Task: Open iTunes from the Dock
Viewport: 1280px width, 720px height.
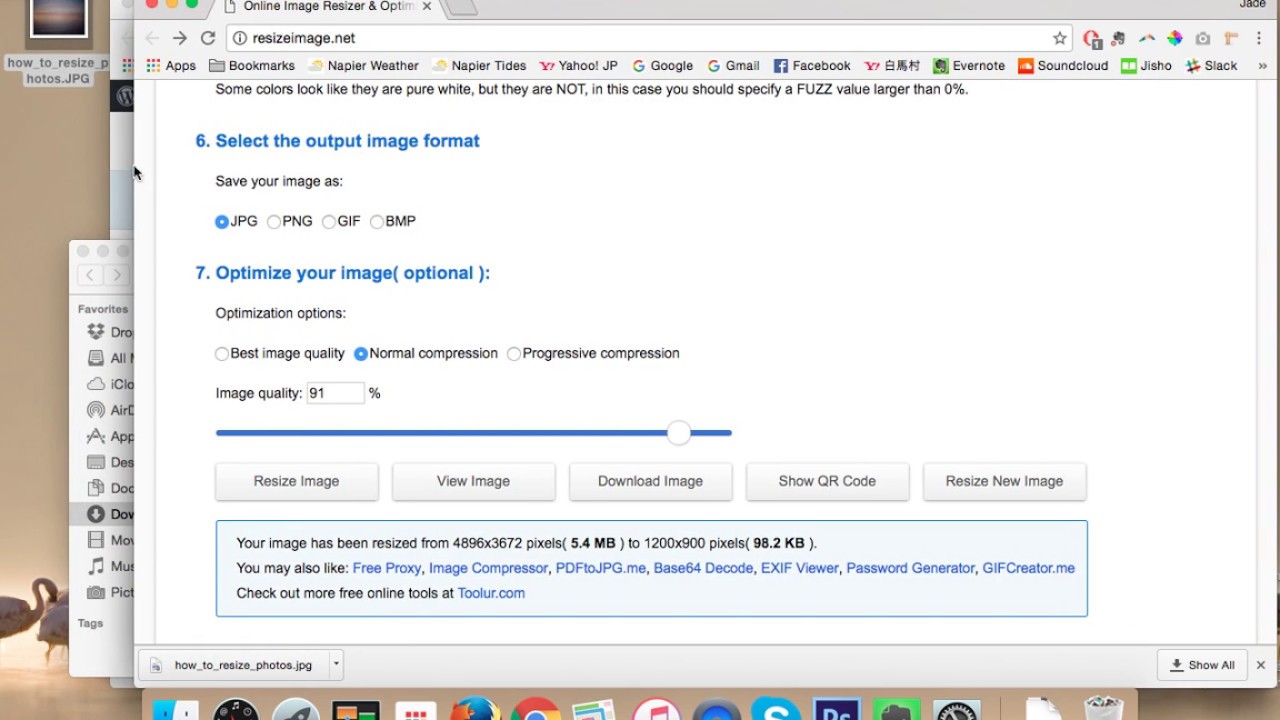Action: coord(656,709)
